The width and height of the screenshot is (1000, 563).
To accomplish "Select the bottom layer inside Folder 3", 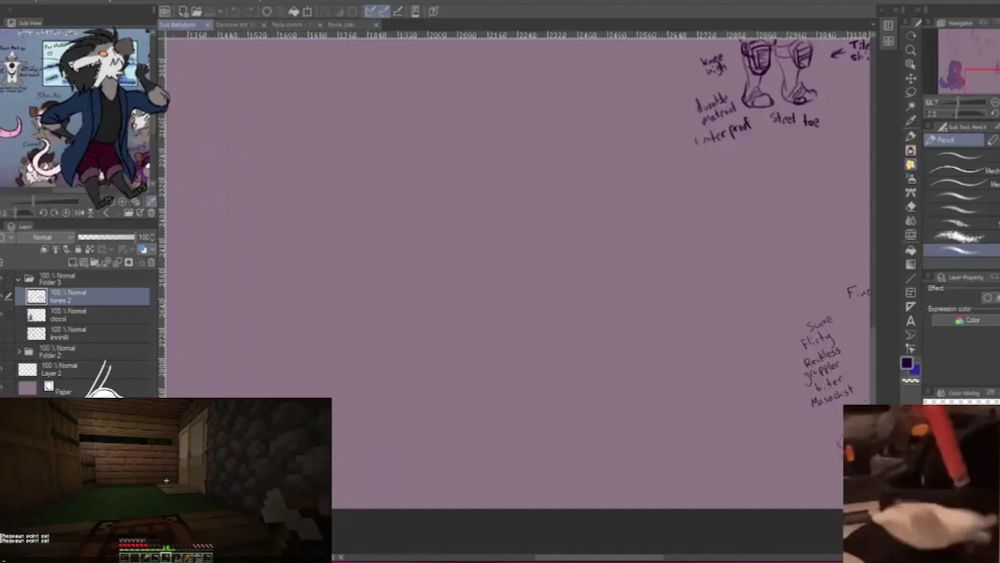I will coord(83,333).
